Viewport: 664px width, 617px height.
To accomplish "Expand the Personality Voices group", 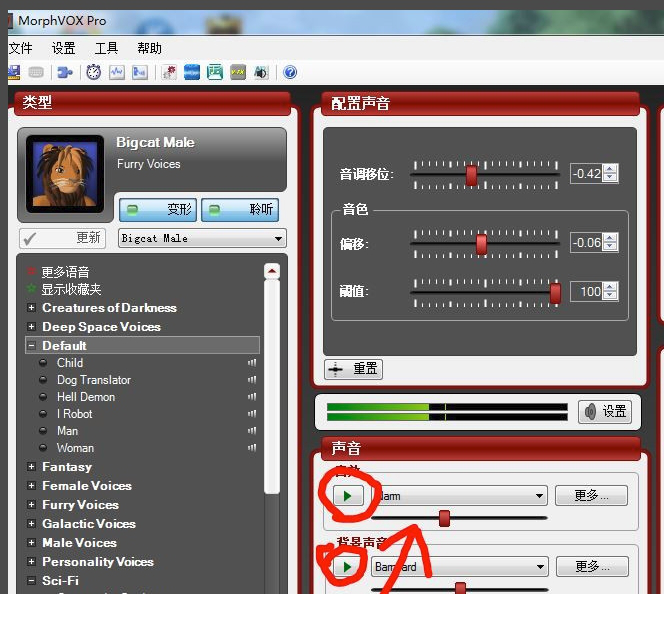I will pyautogui.click(x=31, y=562).
